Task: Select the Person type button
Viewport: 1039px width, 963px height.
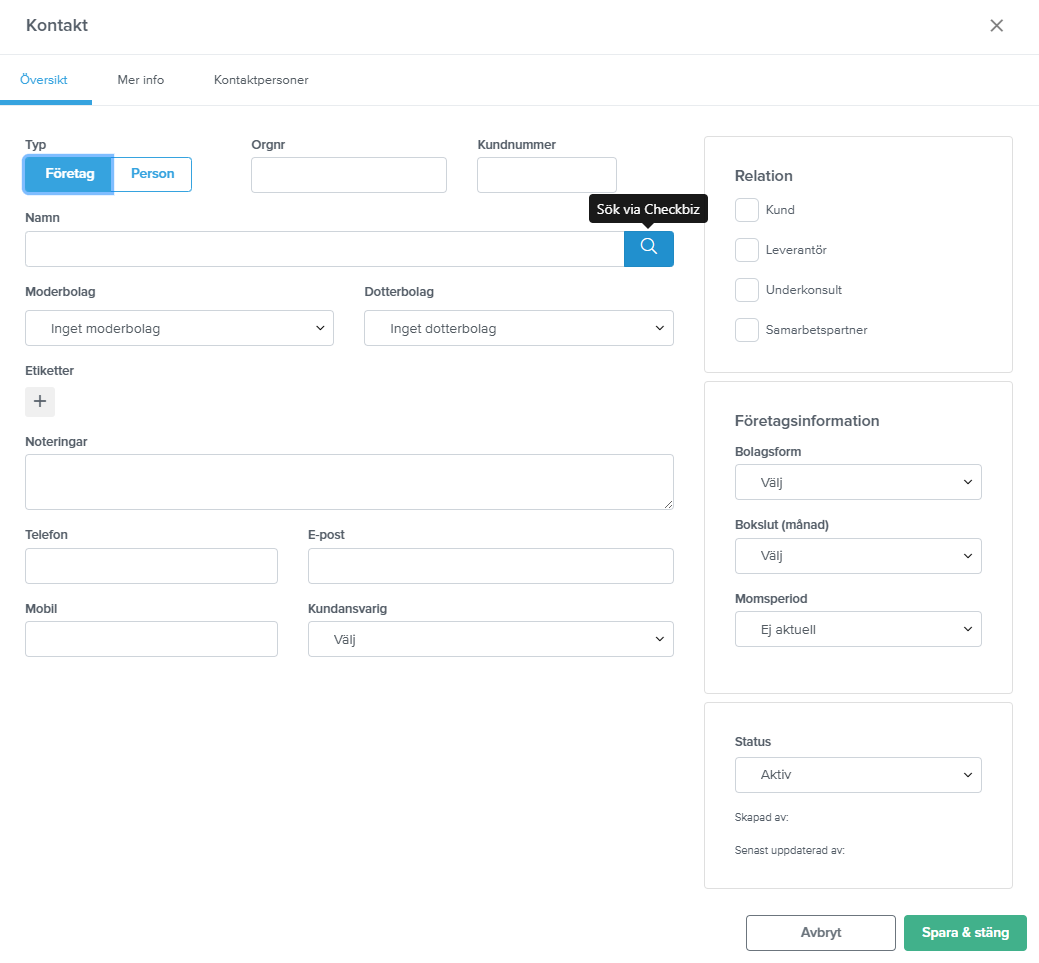Action: pos(152,174)
